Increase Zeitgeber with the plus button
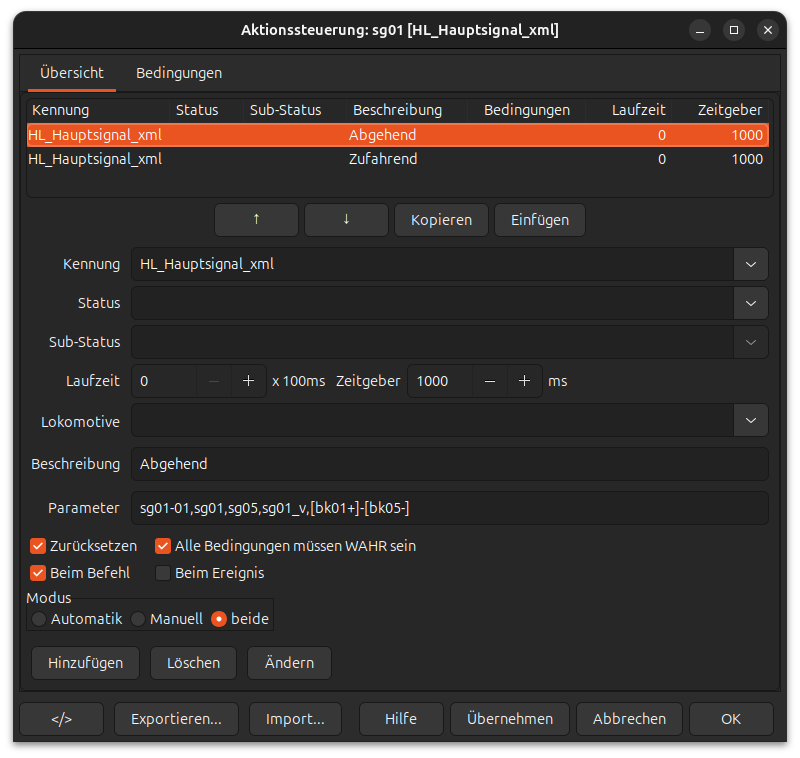 [524, 381]
